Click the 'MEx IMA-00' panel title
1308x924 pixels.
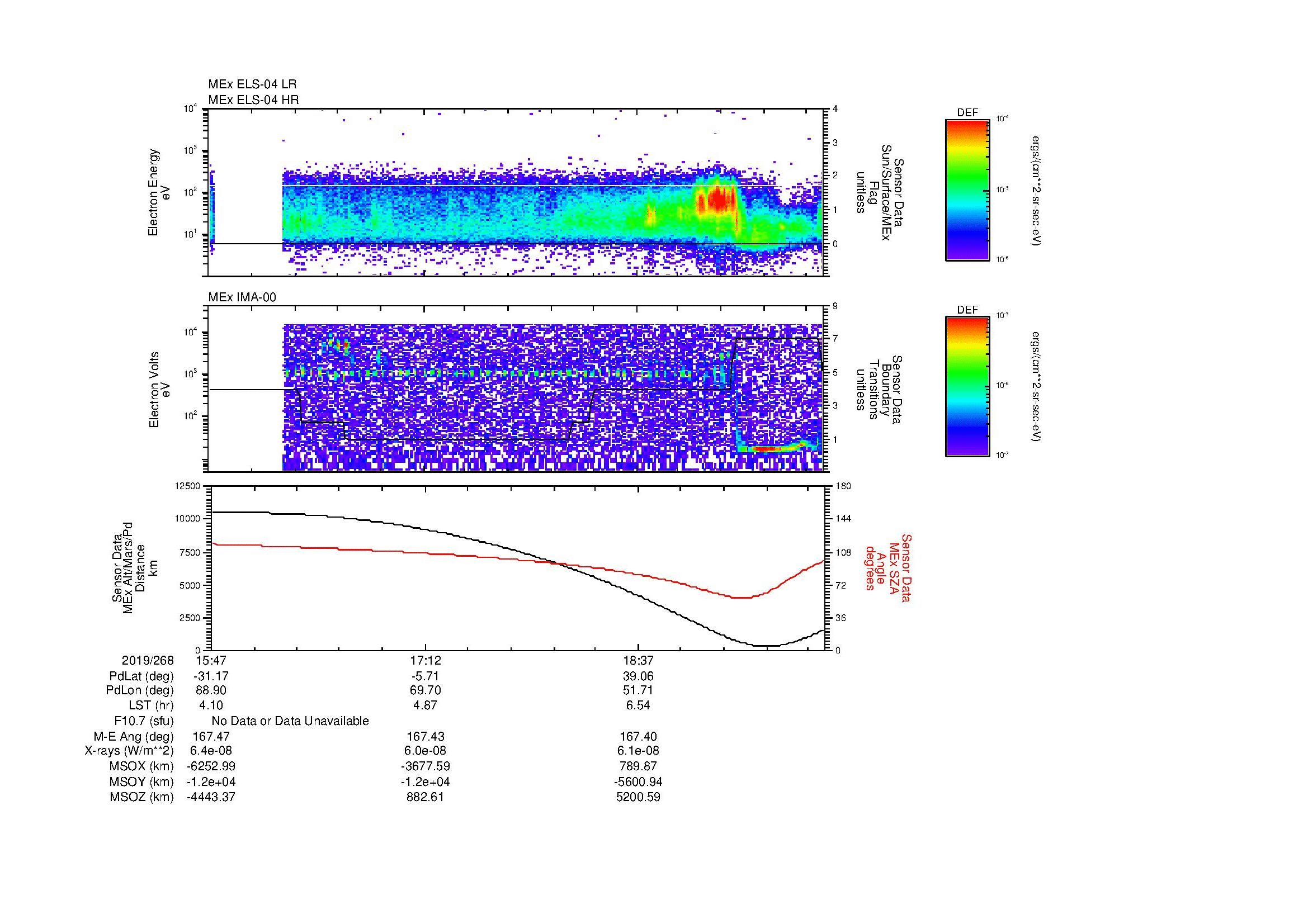pyautogui.click(x=242, y=297)
